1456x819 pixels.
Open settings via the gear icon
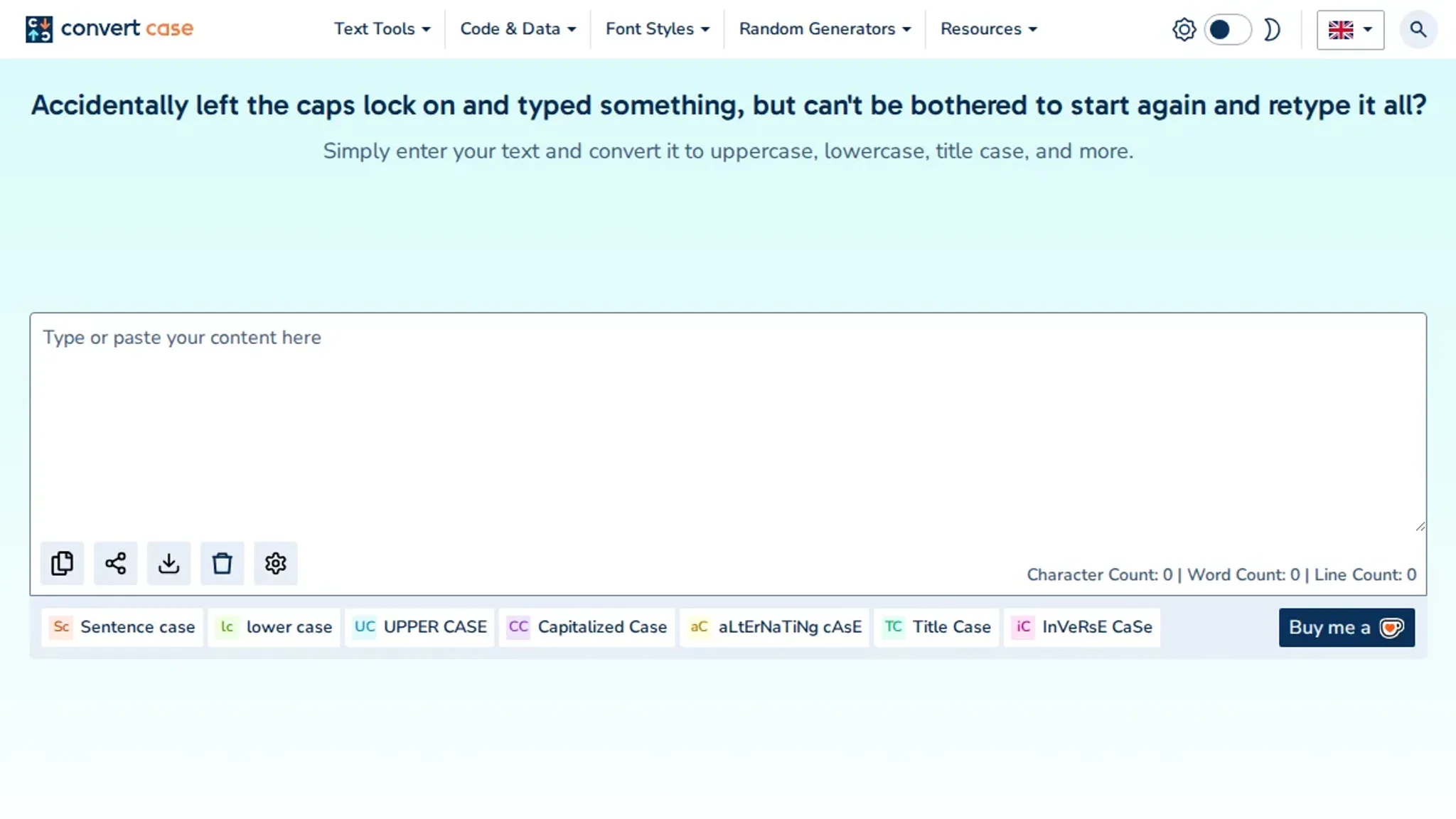[275, 563]
